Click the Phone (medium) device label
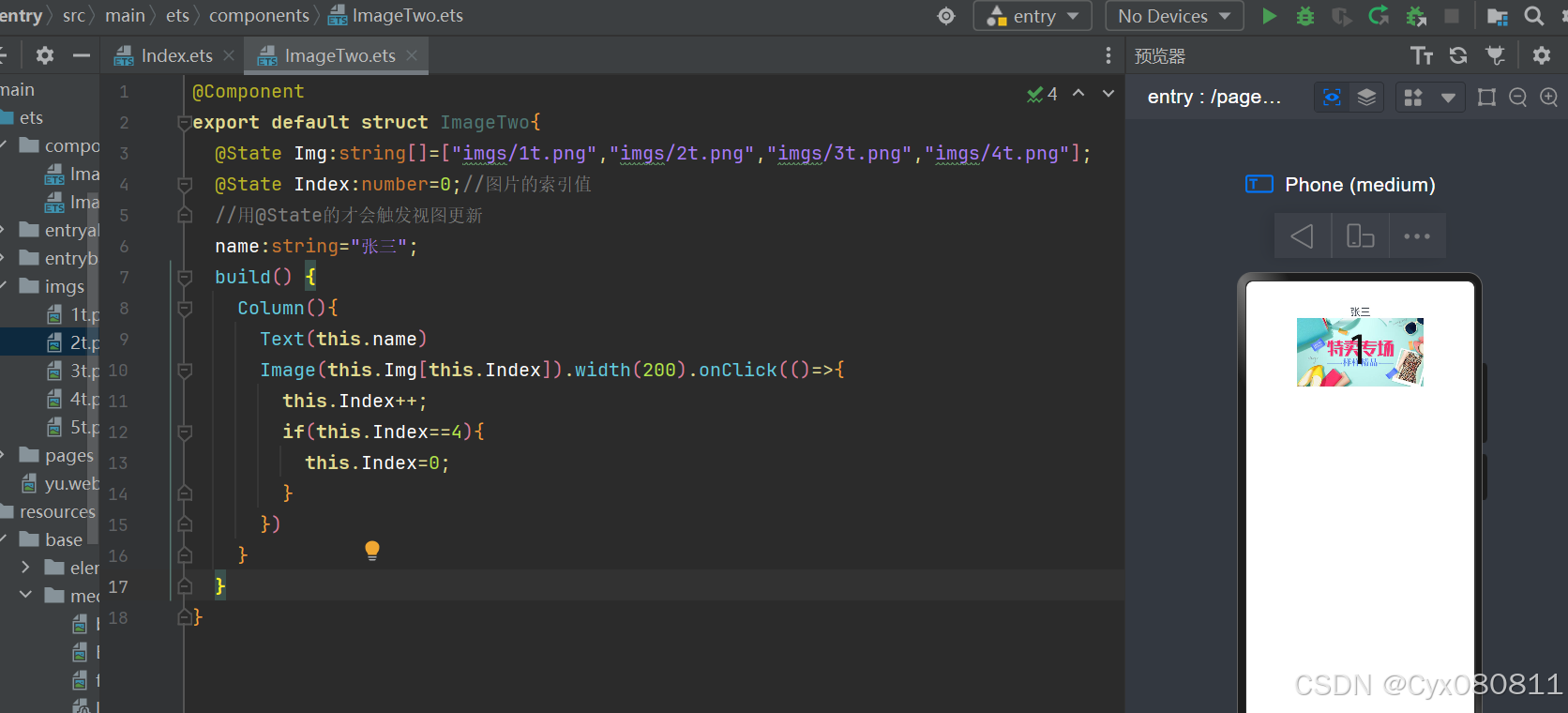This screenshot has width=1568, height=713. tap(1360, 185)
